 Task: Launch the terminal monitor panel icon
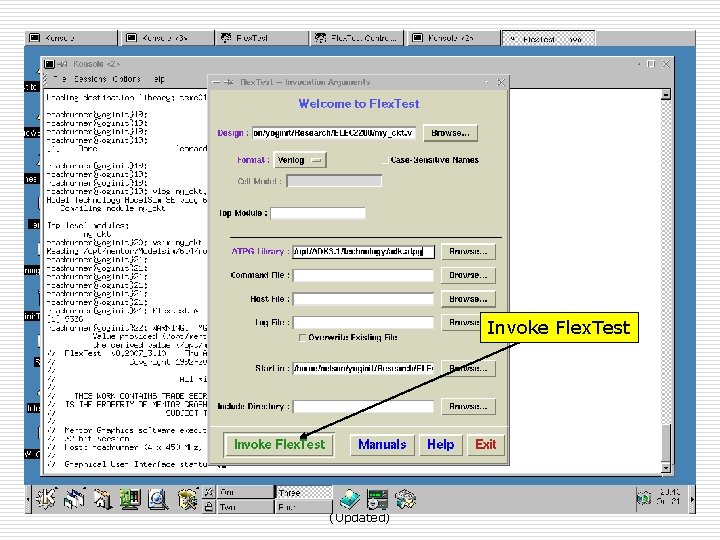pos(130,500)
